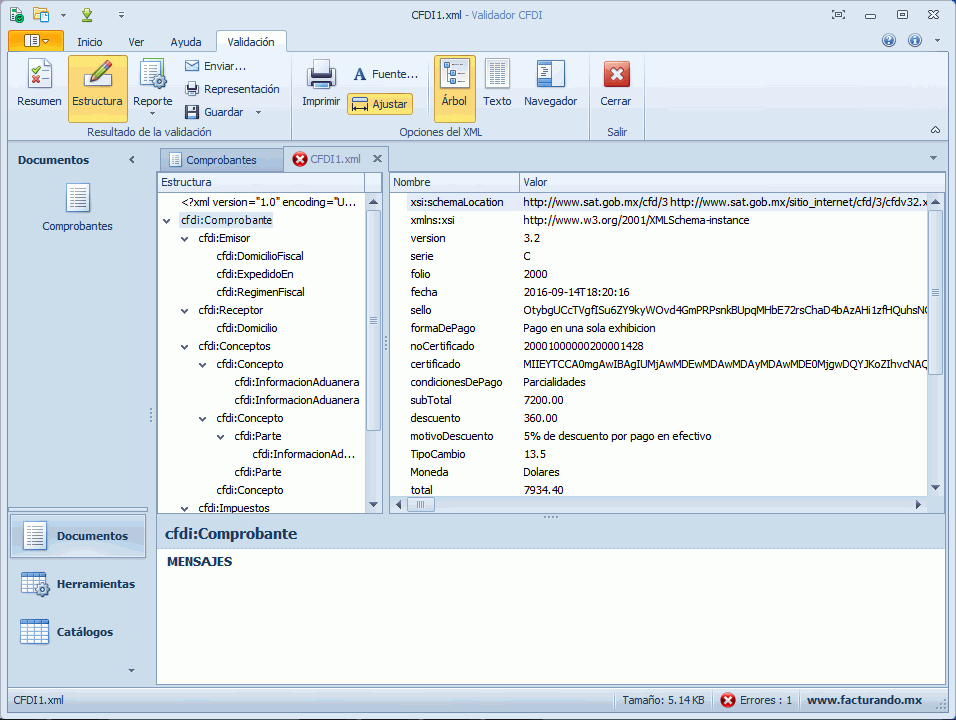Click the Valor column header

[x=732, y=182]
